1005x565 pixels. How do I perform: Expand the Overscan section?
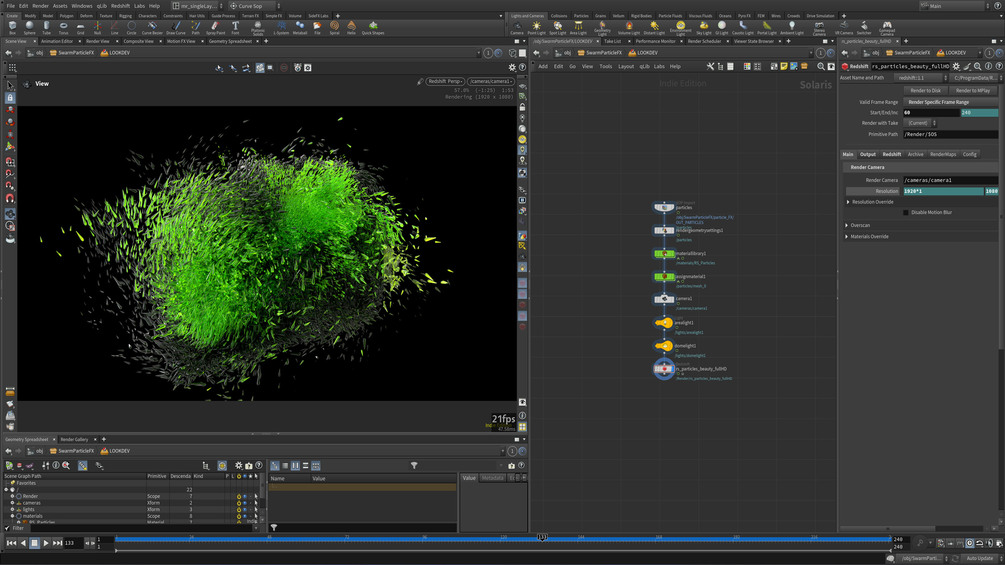click(x=847, y=225)
